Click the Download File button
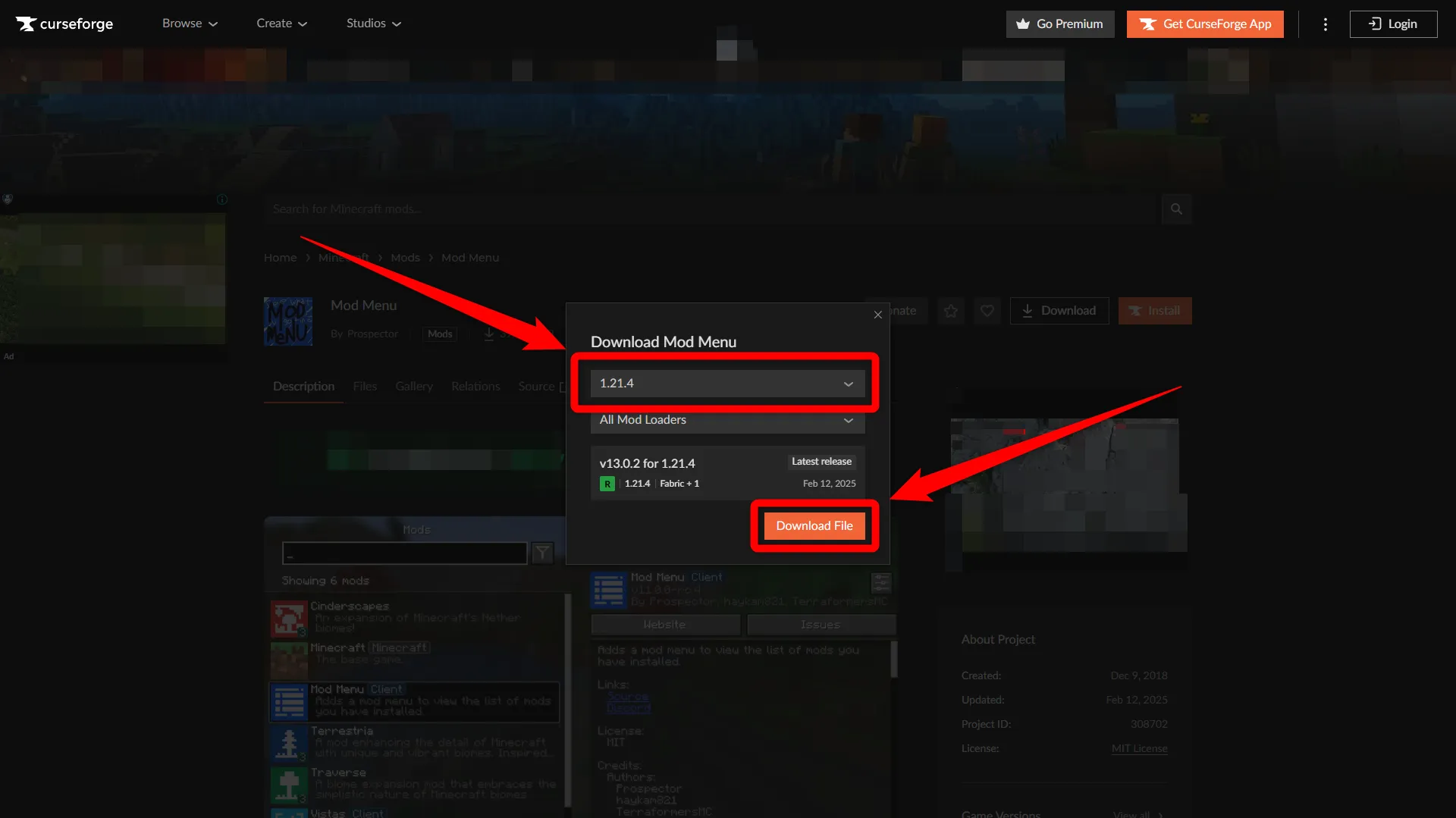 [x=814, y=526]
